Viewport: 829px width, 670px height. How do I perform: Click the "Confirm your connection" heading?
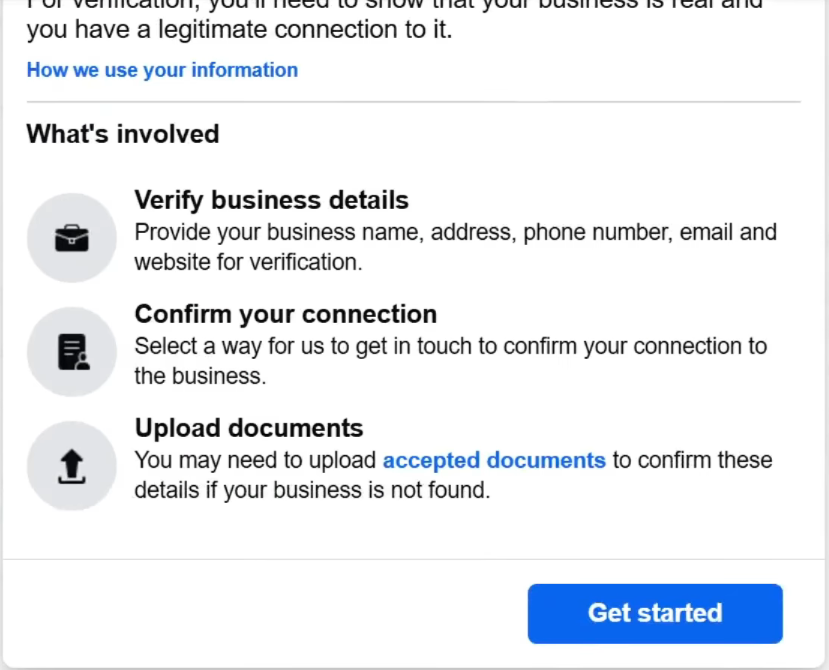point(285,314)
